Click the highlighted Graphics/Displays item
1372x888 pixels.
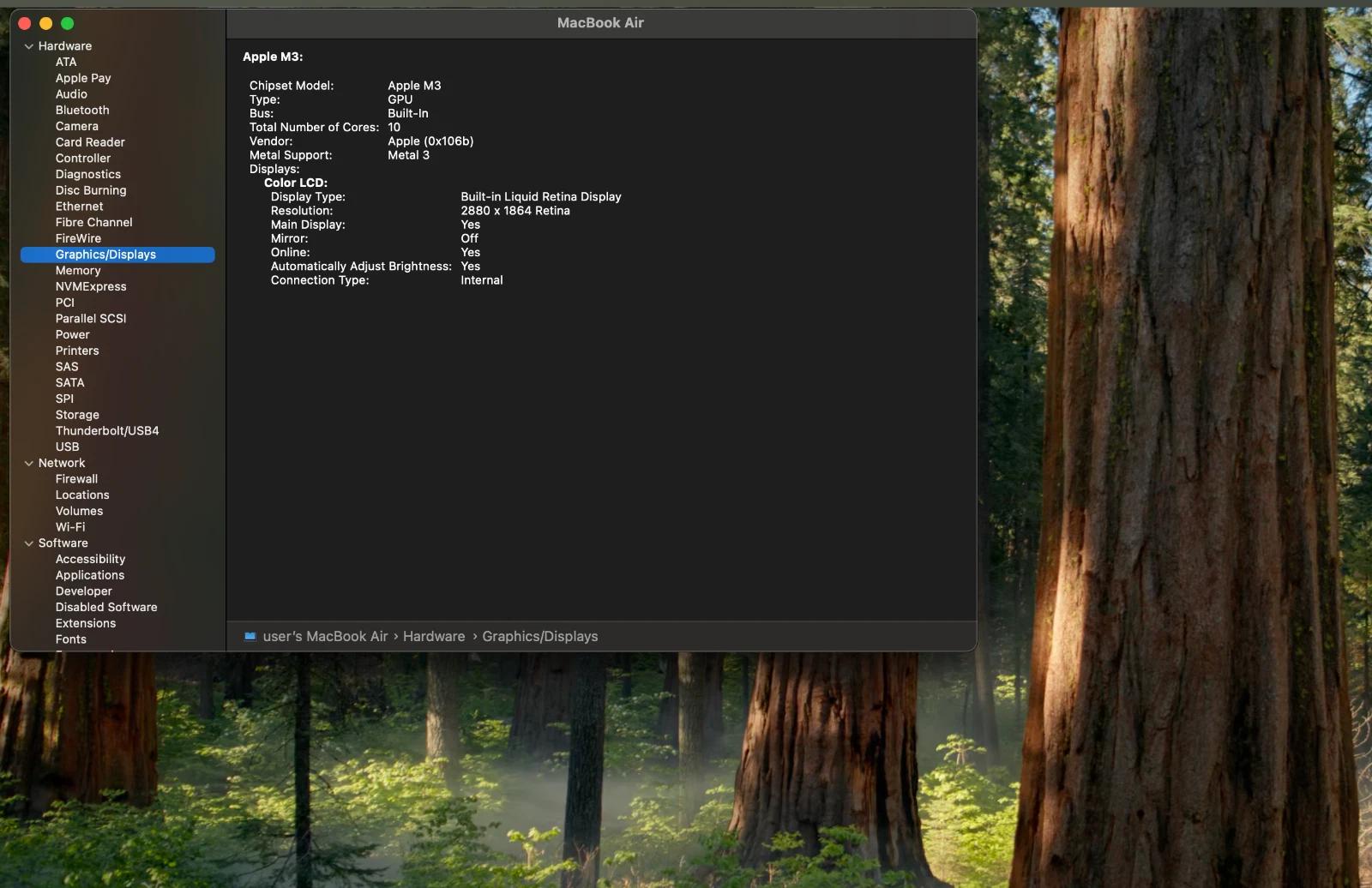[x=117, y=255]
